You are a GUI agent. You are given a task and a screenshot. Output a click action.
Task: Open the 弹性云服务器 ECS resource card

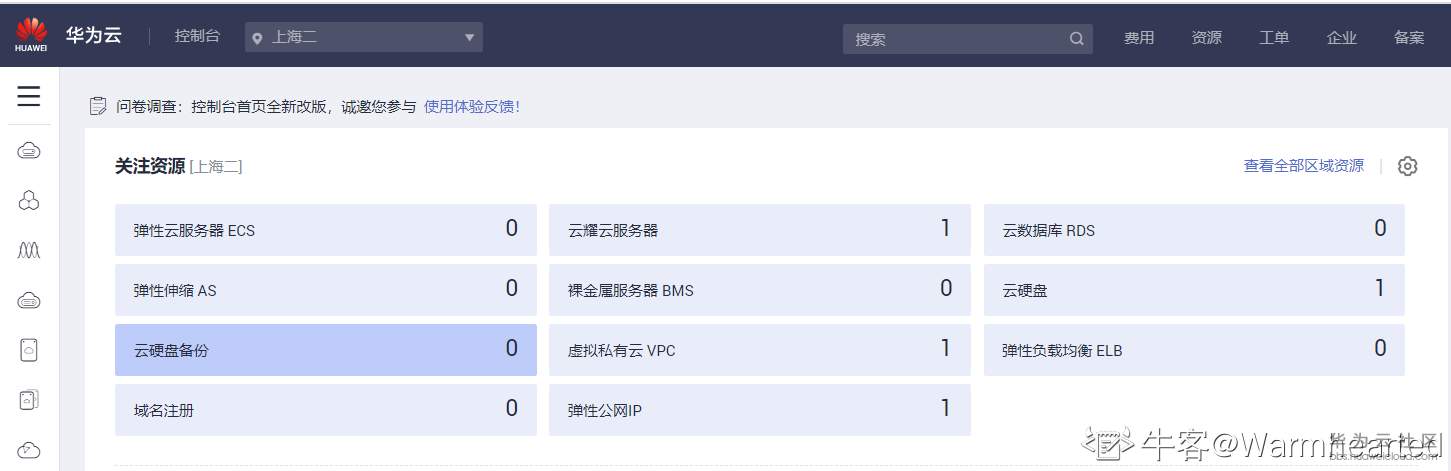326,230
